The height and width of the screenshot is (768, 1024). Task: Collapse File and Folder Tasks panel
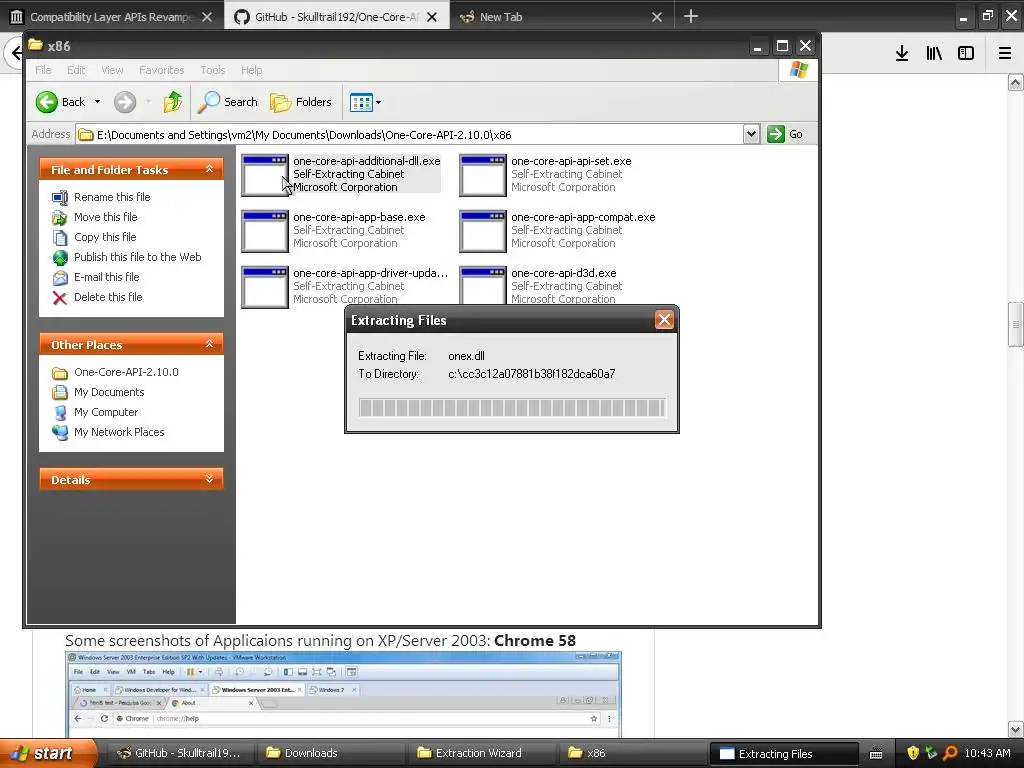(209, 169)
